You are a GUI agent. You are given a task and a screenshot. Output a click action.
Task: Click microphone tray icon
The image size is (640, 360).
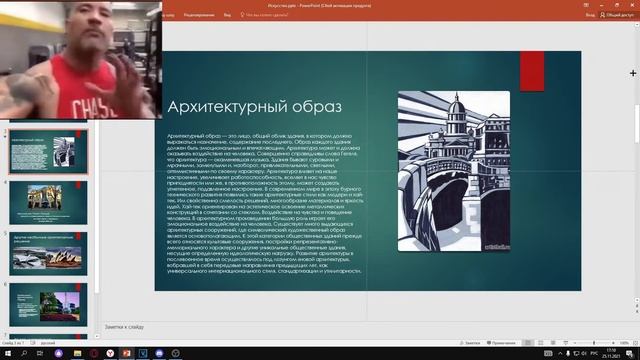(x=568, y=353)
